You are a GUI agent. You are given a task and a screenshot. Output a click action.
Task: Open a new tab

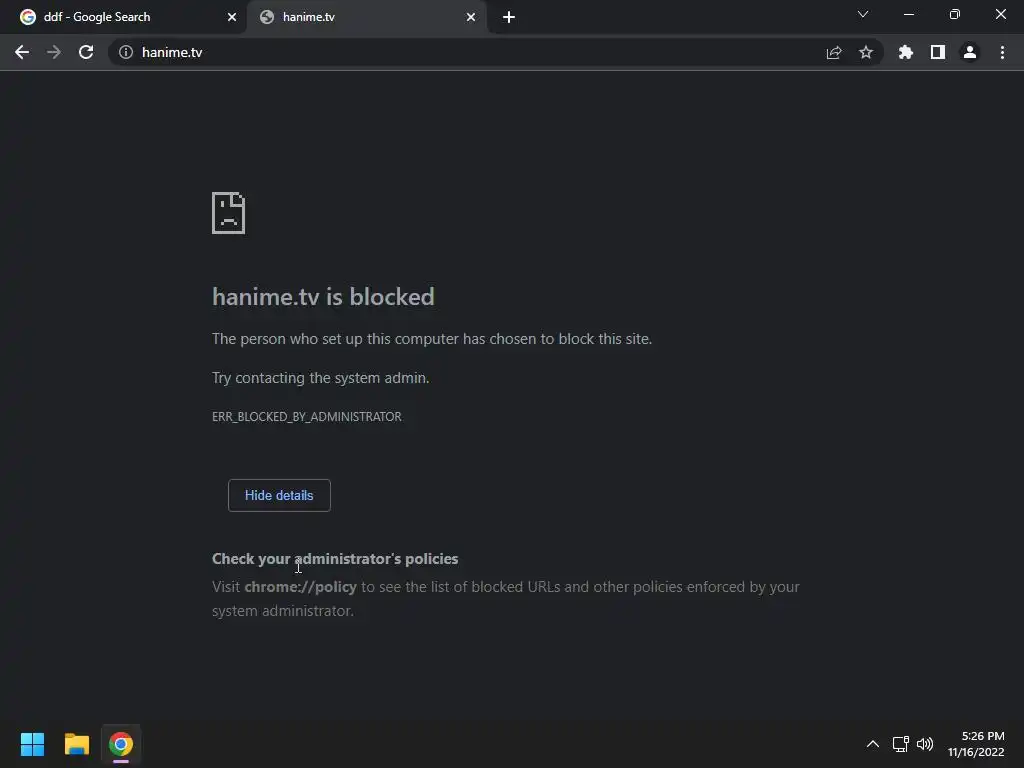click(509, 17)
